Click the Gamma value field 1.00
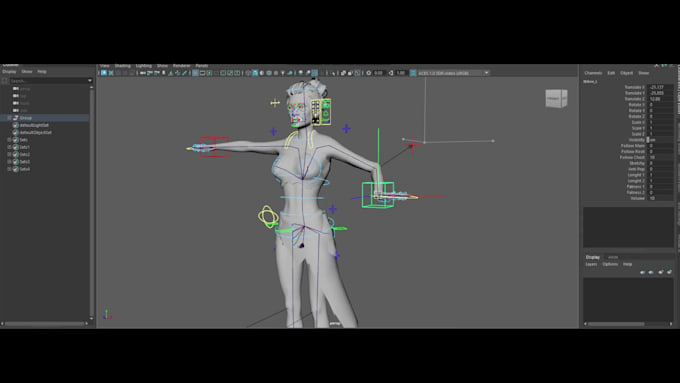Viewport: 680px width, 383px height. tap(401, 73)
